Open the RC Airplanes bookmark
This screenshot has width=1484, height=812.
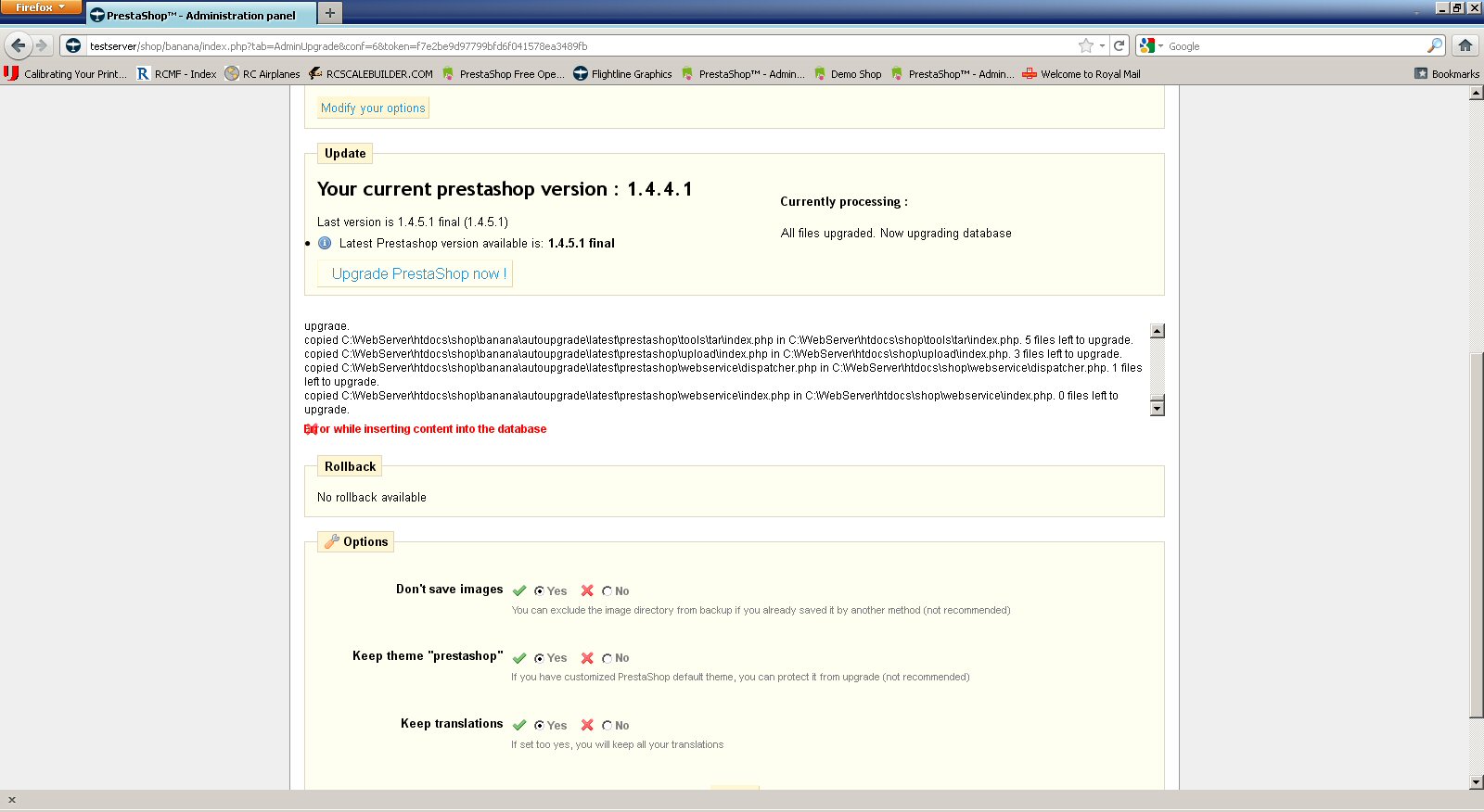pos(262,74)
